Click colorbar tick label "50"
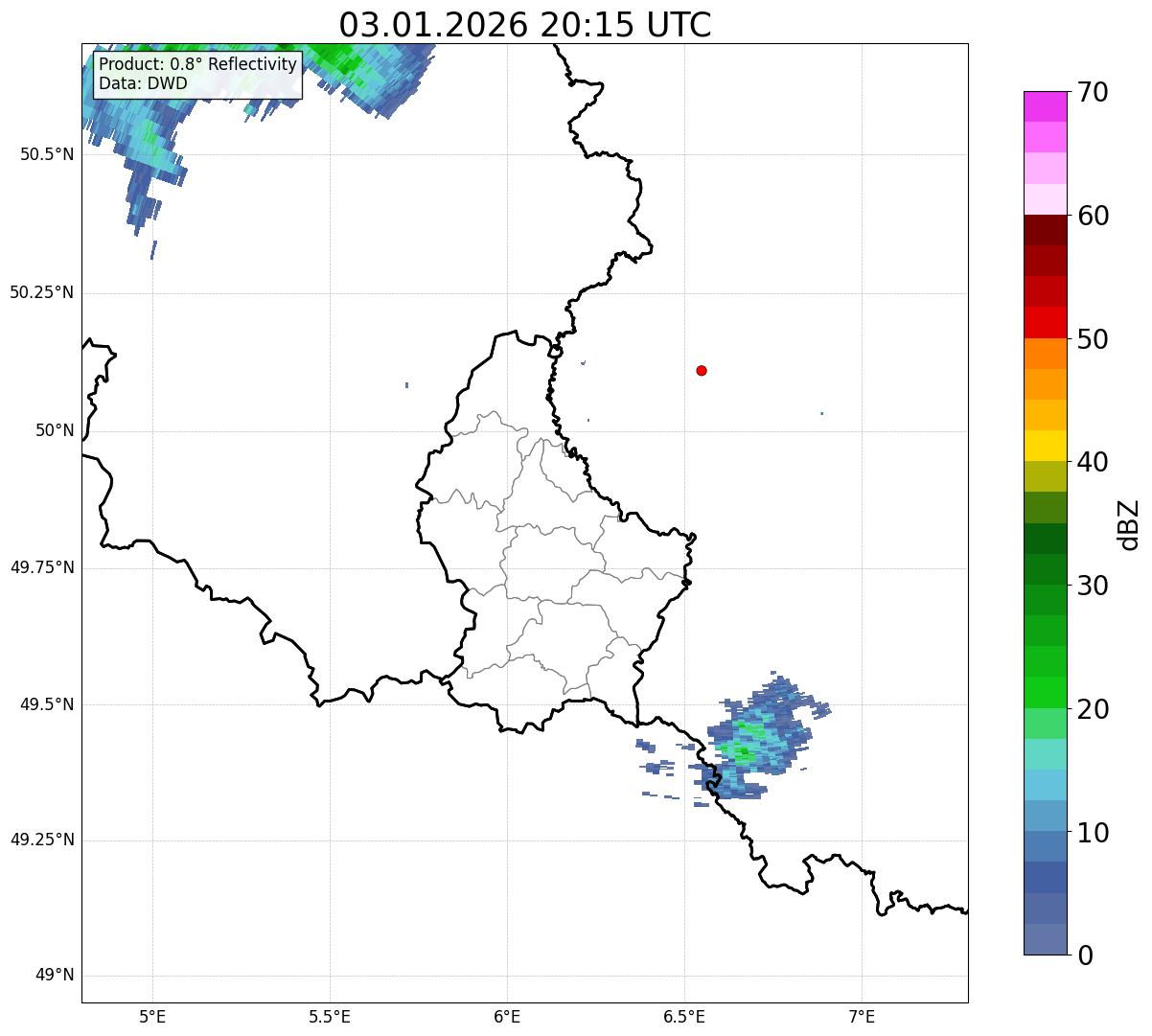The height and width of the screenshot is (1036, 1152). pyautogui.click(x=1093, y=339)
